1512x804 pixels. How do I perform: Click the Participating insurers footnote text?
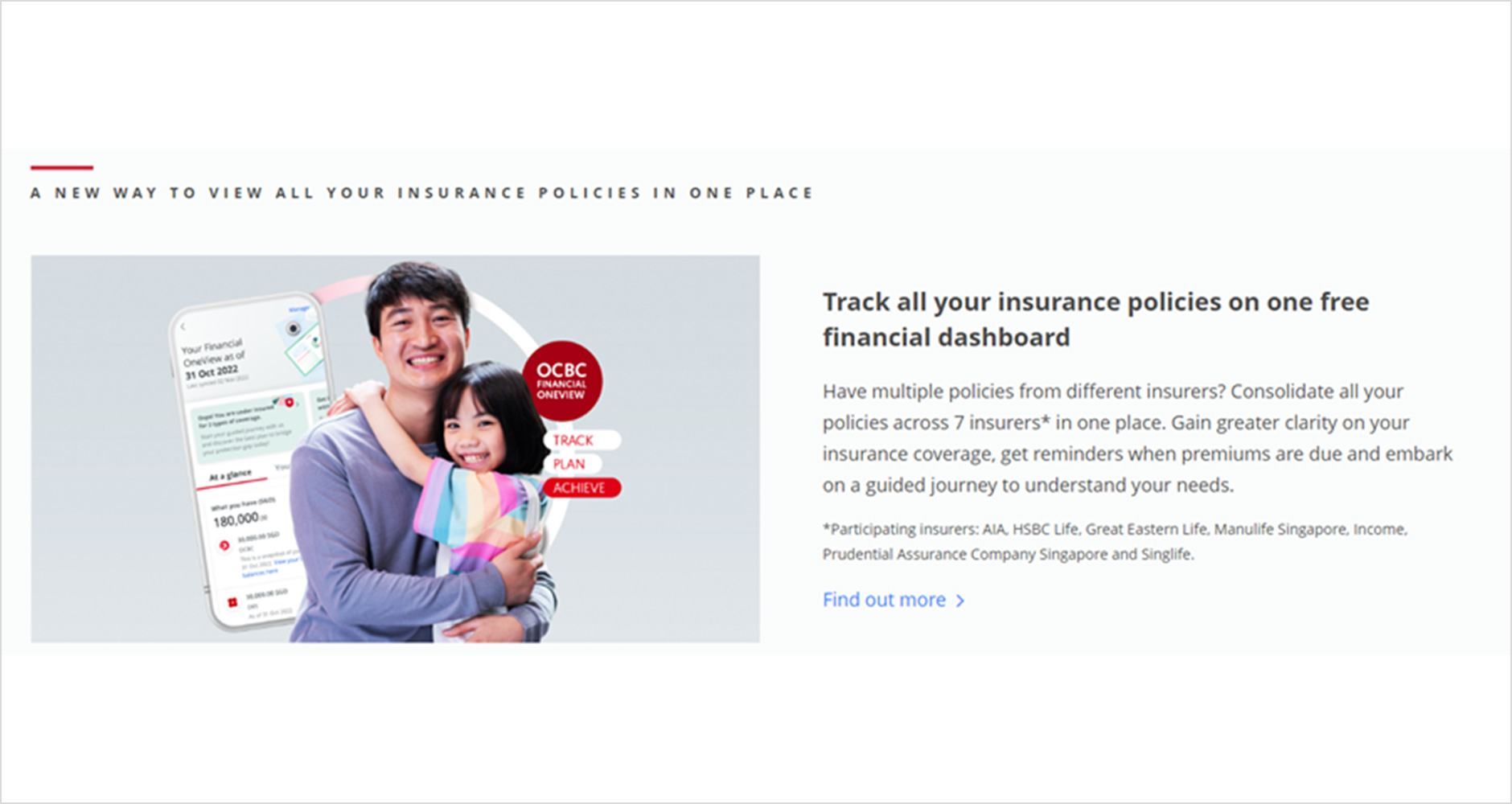(x=1115, y=541)
